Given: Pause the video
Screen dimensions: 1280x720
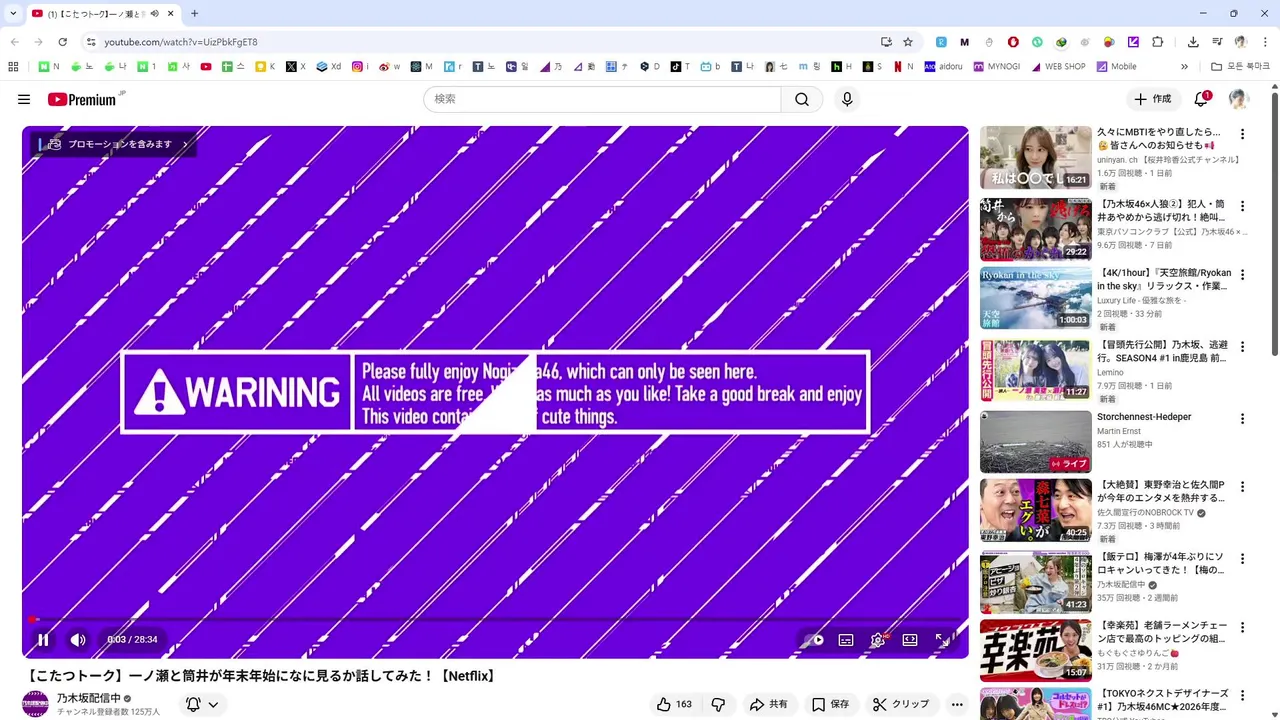Looking at the screenshot, I should click(43, 640).
